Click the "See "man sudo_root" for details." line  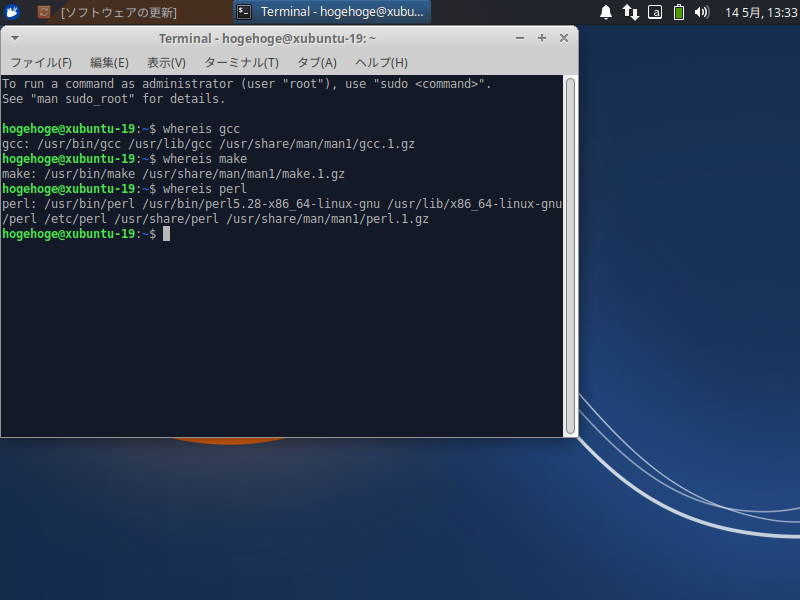coord(113,99)
